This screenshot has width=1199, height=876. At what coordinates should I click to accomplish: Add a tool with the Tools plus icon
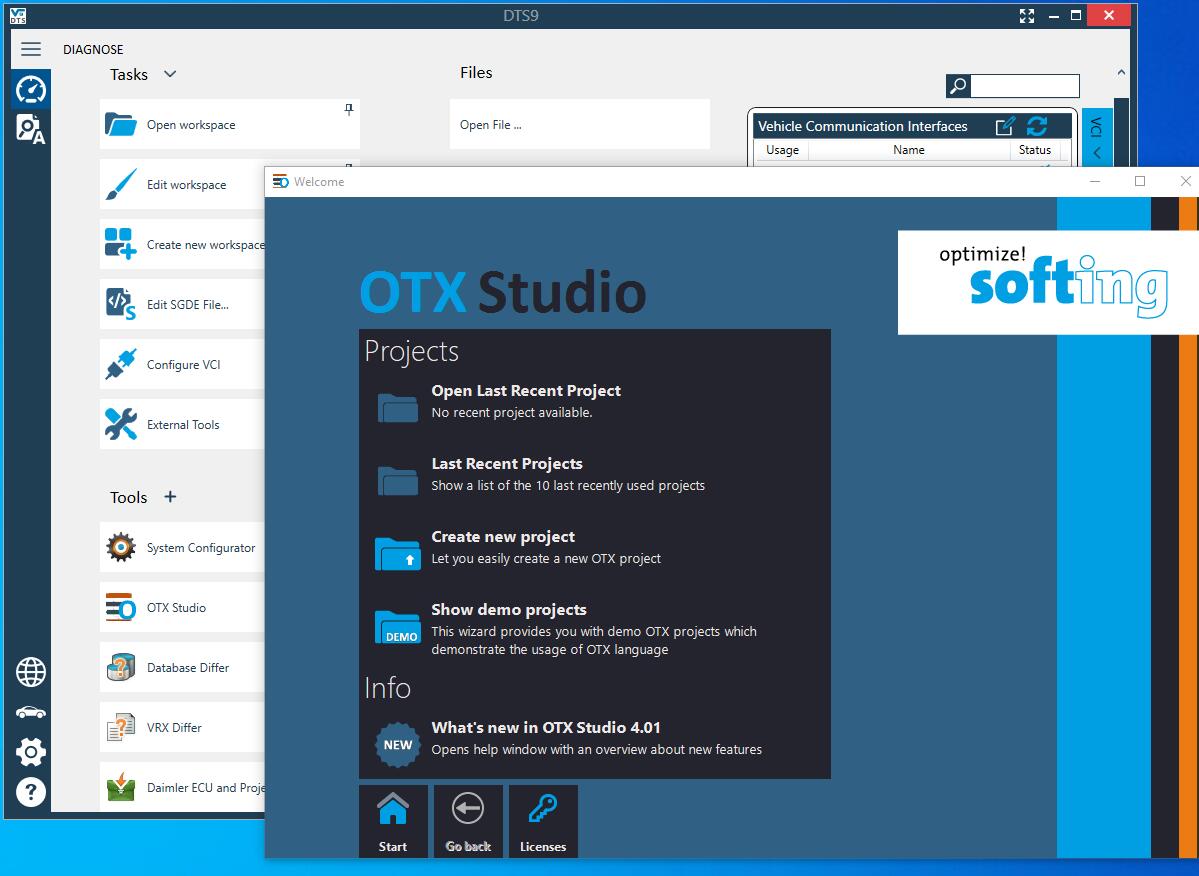170,497
